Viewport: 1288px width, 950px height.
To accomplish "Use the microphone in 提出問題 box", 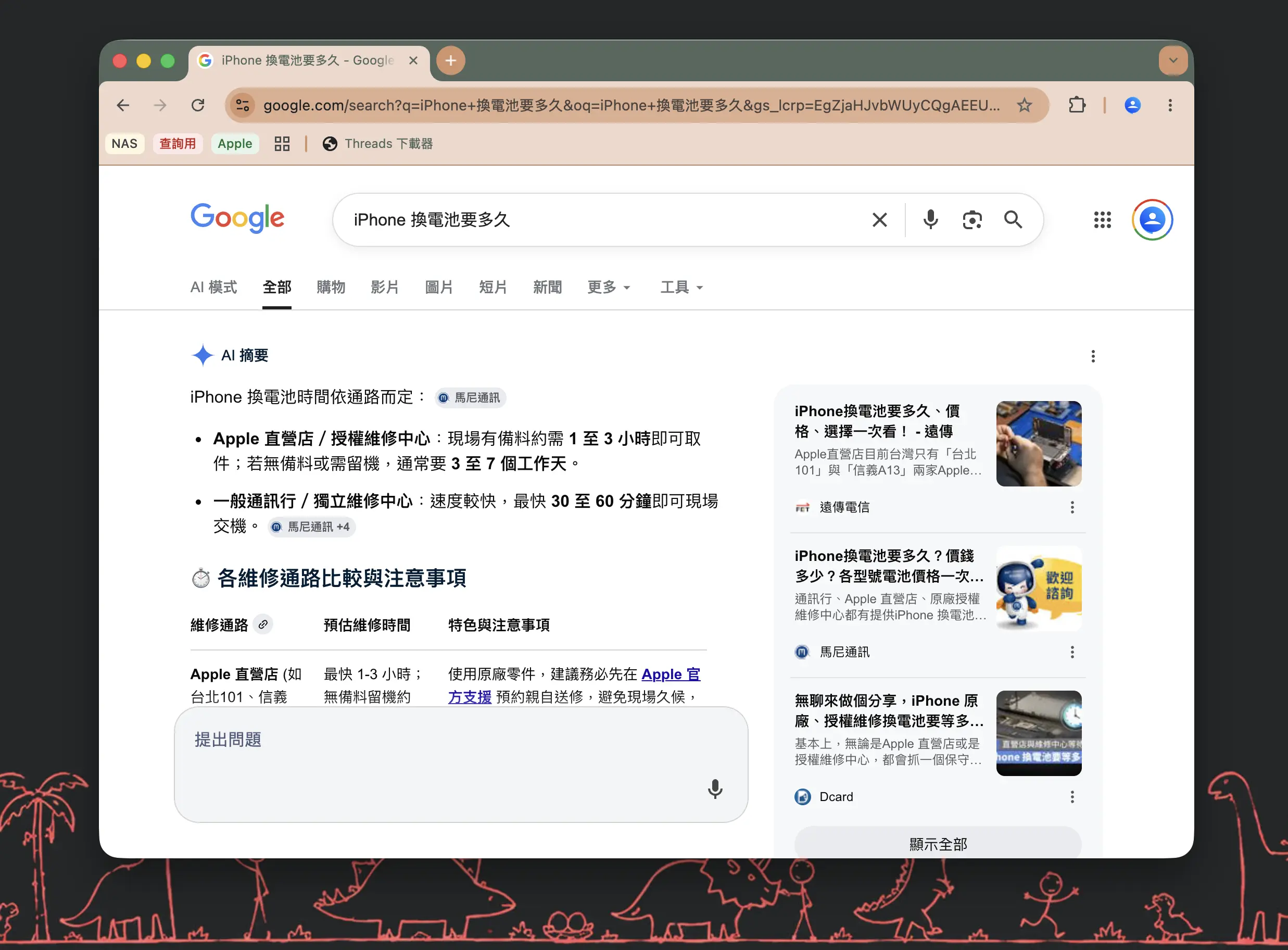I will pos(715,790).
